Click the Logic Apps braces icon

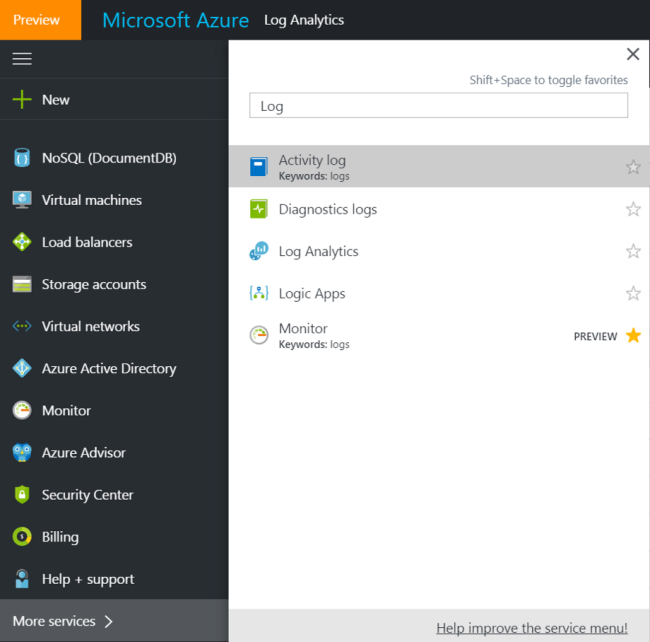click(259, 293)
